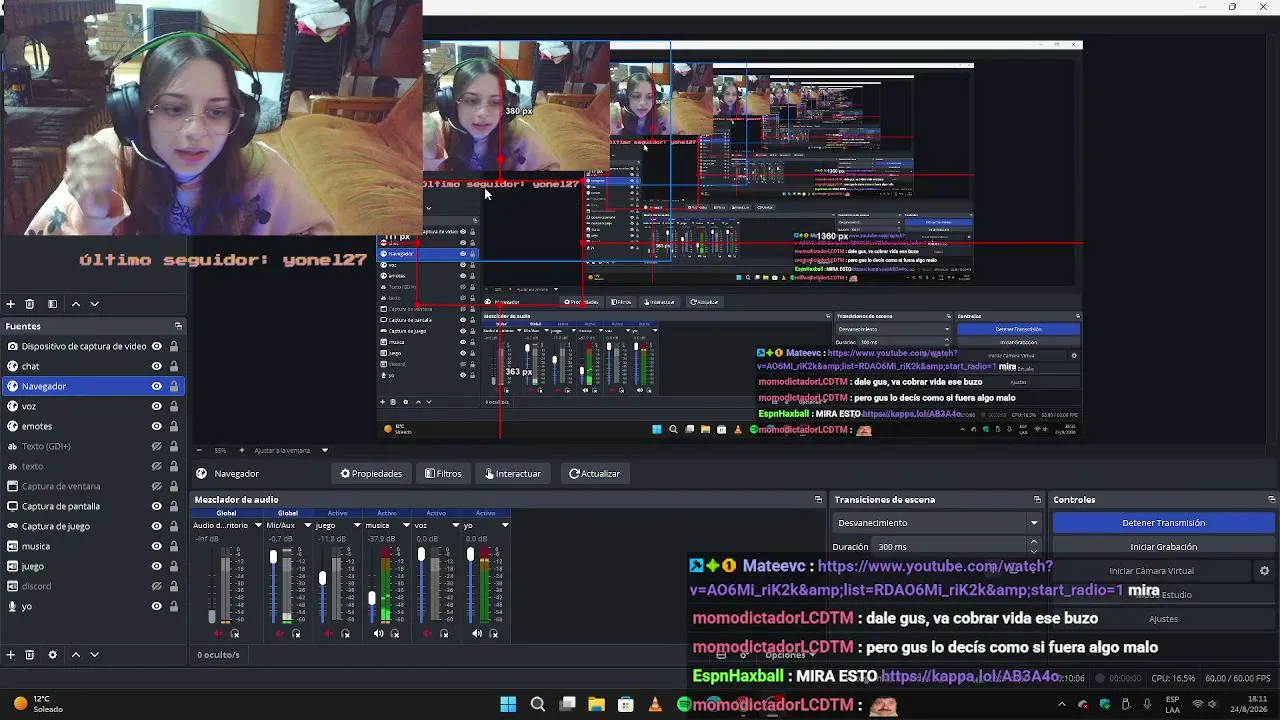Screen dimensions: 1280x720
Task: Unmute the juego mixer channel
Action: [330, 633]
